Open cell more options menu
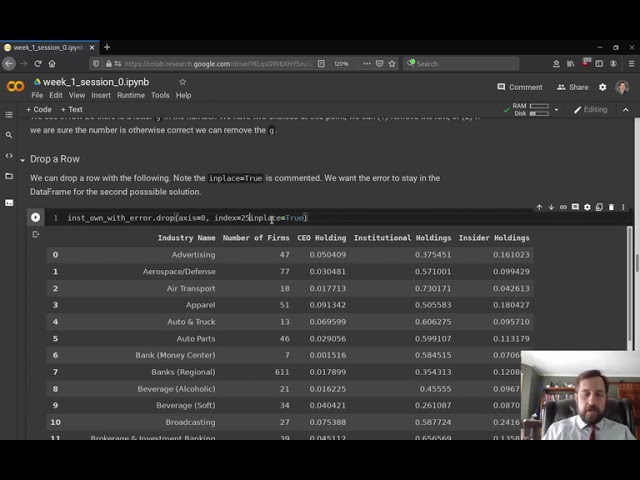The image size is (640, 480). pos(623,207)
